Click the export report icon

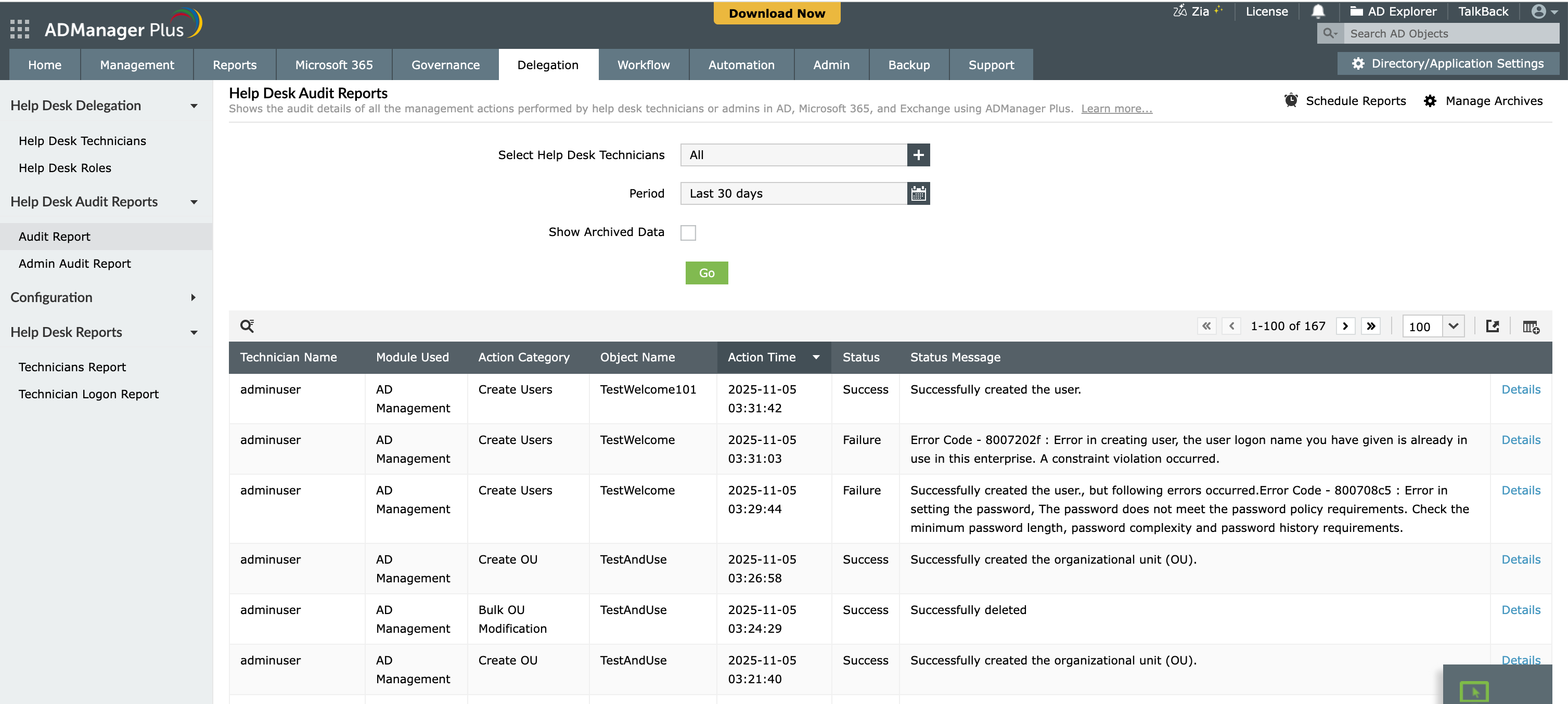tap(1492, 326)
